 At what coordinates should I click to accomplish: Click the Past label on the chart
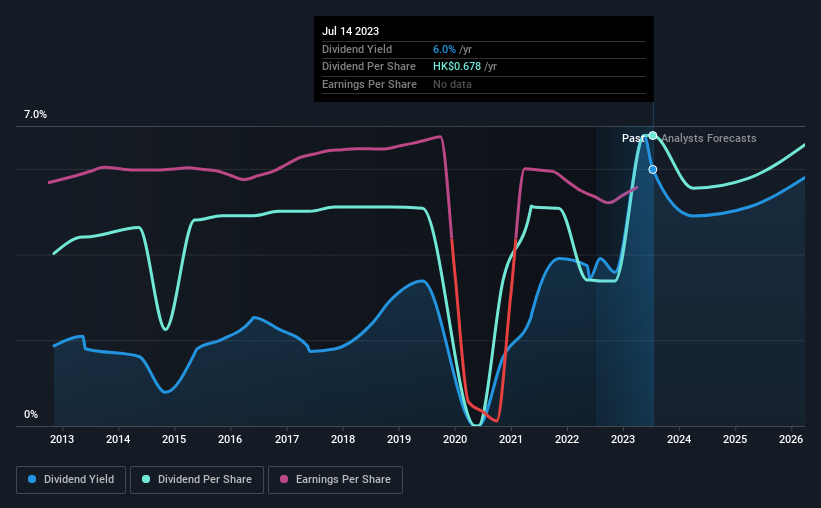pos(633,138)
